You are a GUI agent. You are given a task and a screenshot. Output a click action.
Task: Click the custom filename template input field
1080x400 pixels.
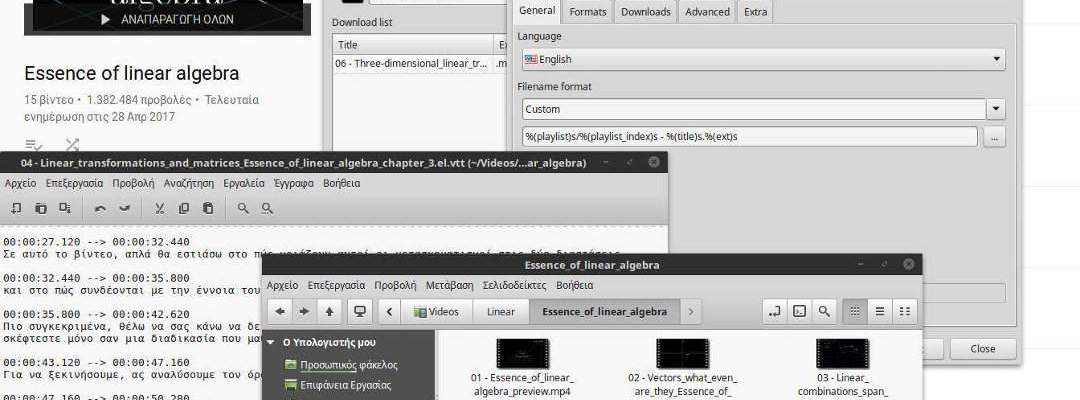[750, 137]
